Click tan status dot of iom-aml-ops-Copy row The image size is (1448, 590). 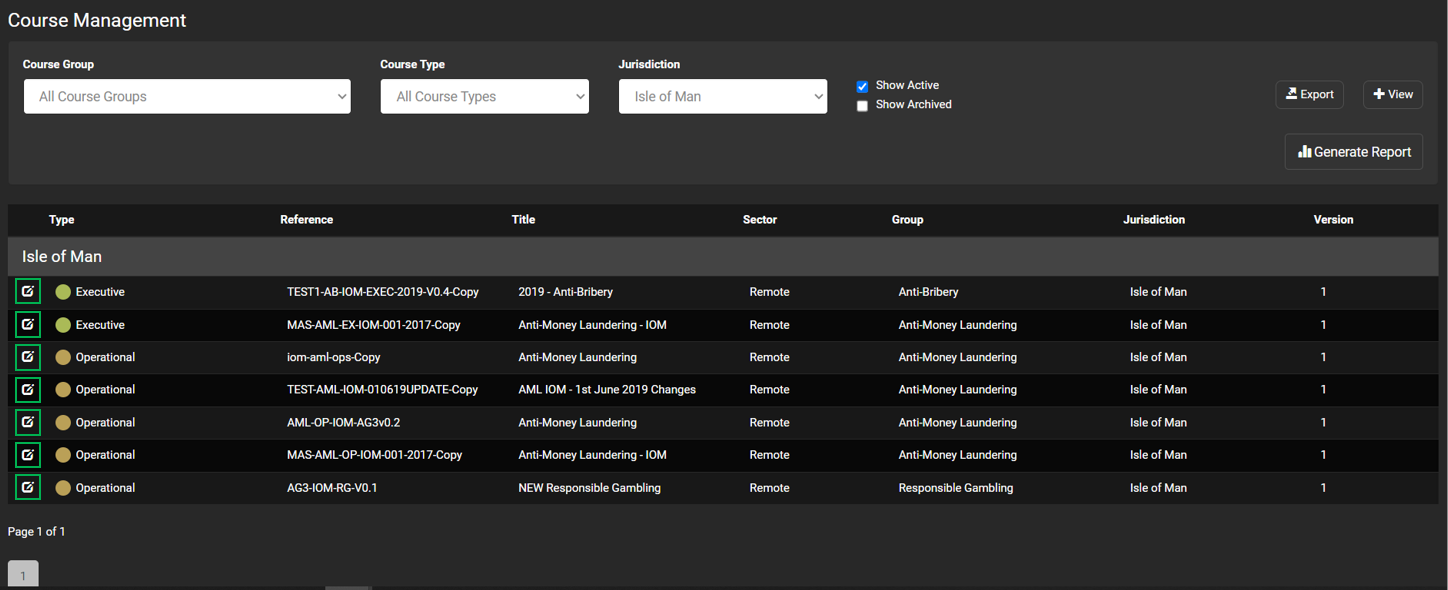pyautogui.click(x=63, y=357)
